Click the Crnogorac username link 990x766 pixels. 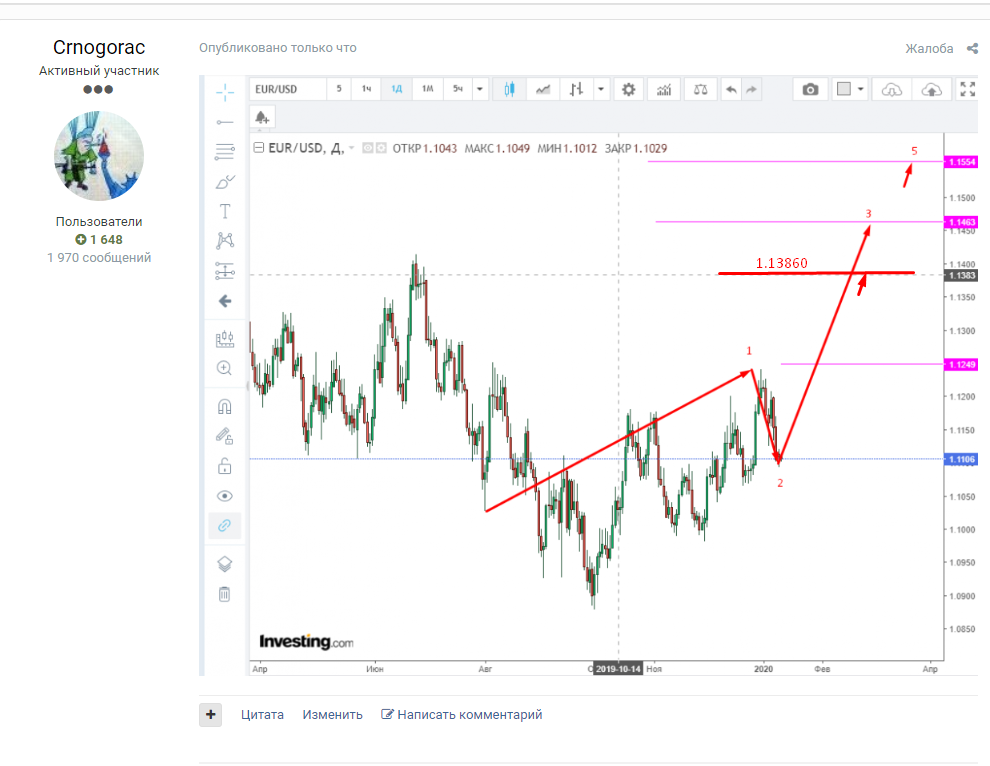(99, 47)
